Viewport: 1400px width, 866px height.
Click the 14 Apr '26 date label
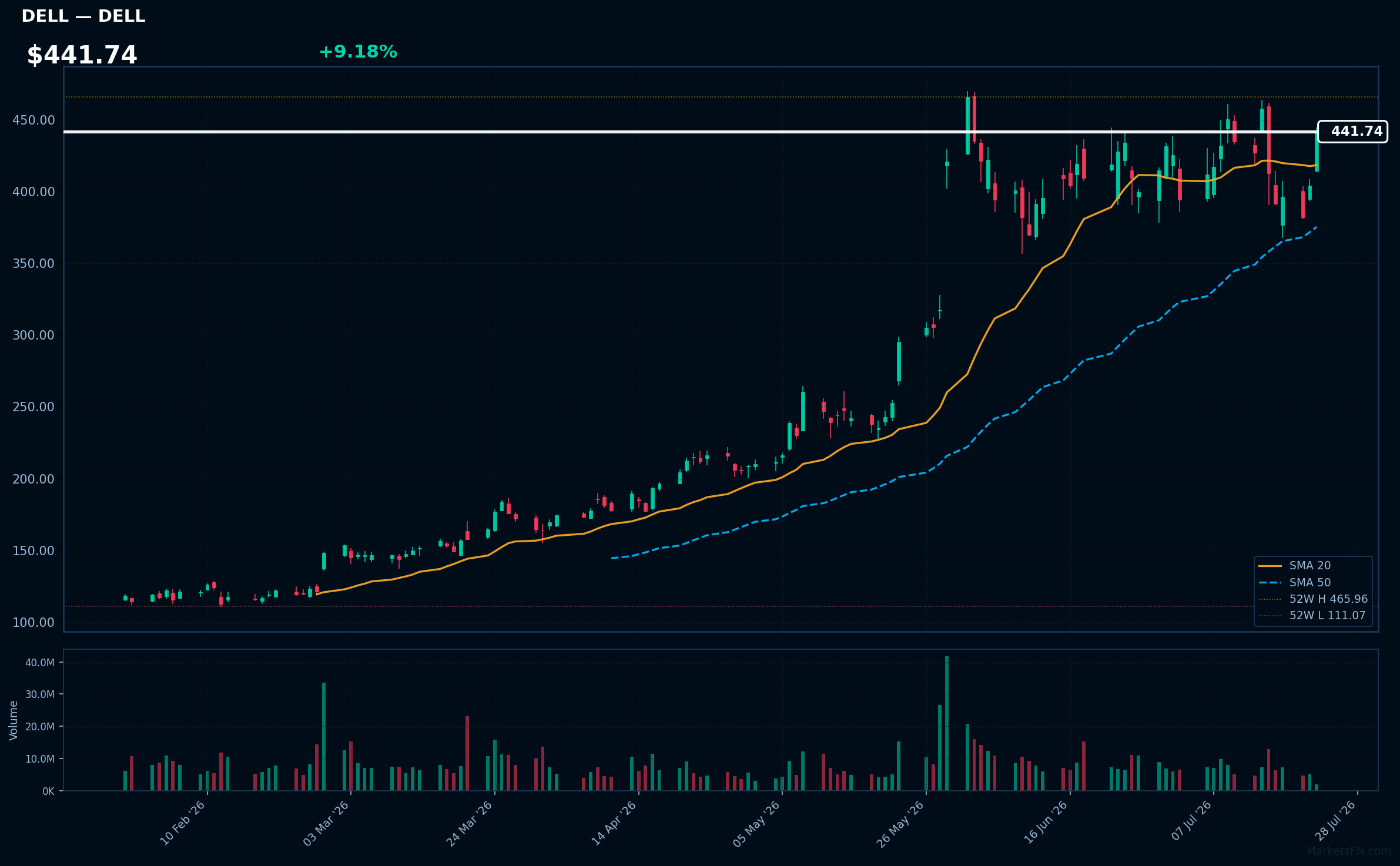tap(614, 823)
